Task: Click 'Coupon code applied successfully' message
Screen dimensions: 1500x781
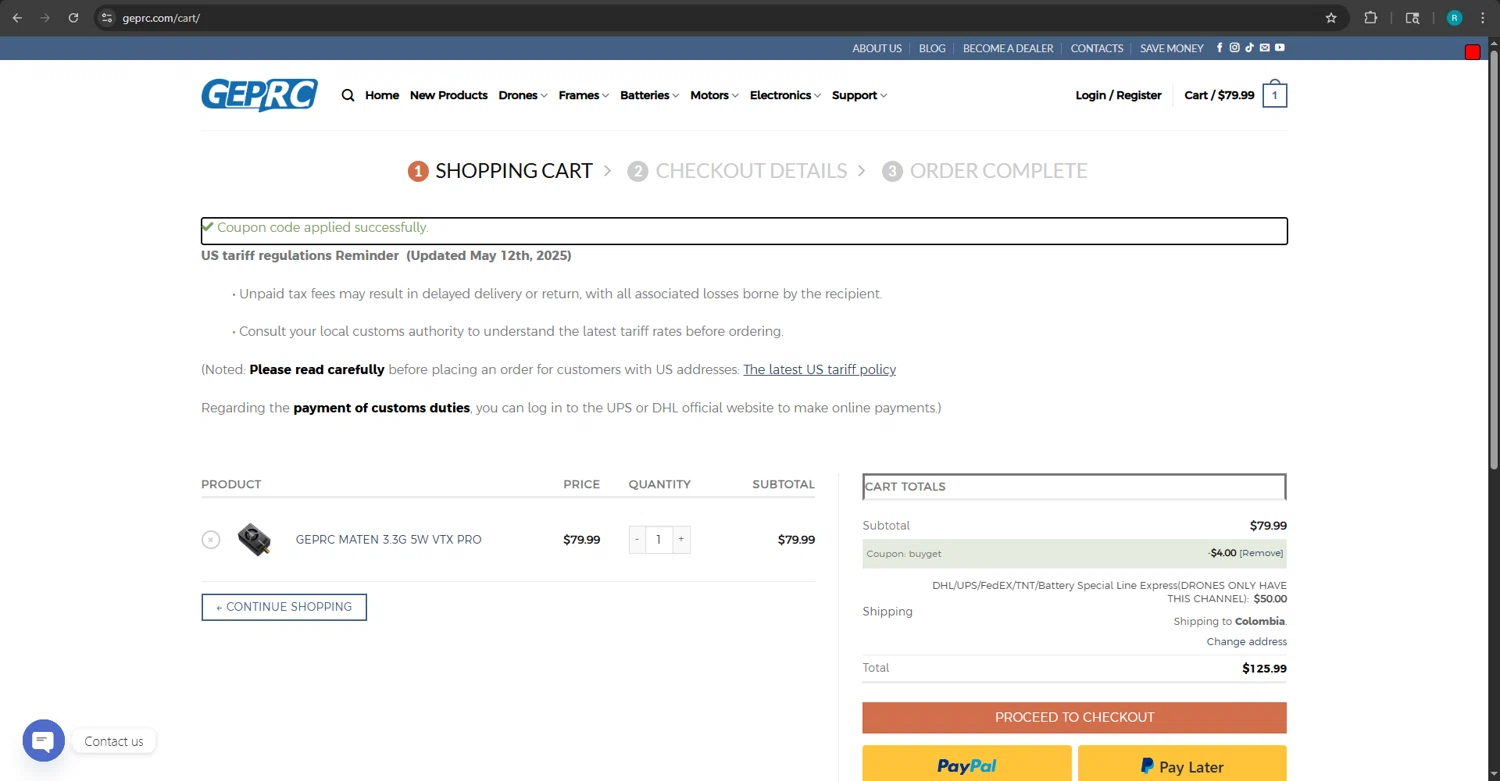Action: coord(322,228)
